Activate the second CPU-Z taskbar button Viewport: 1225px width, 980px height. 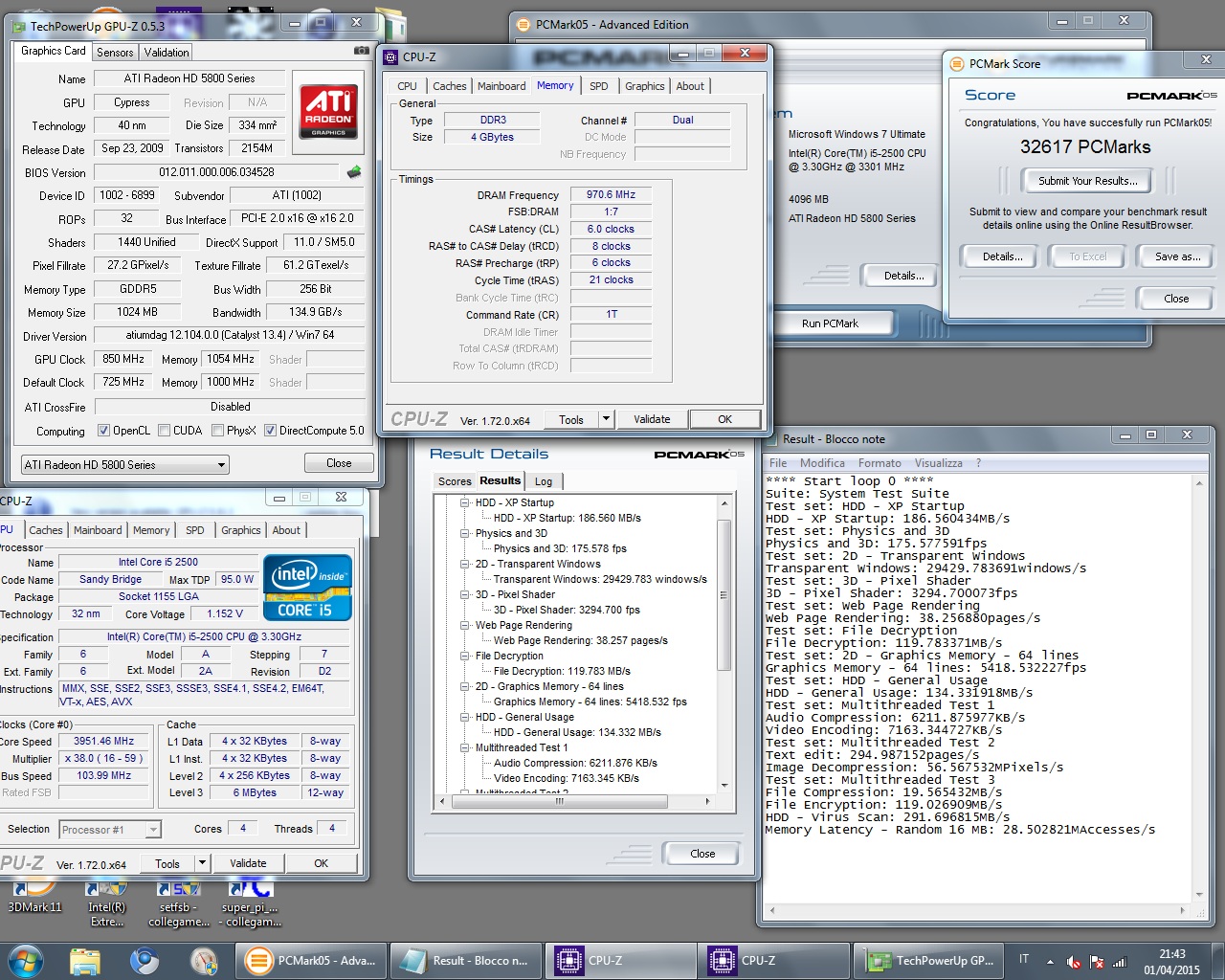pyautogui.click(x=774, y=961)
